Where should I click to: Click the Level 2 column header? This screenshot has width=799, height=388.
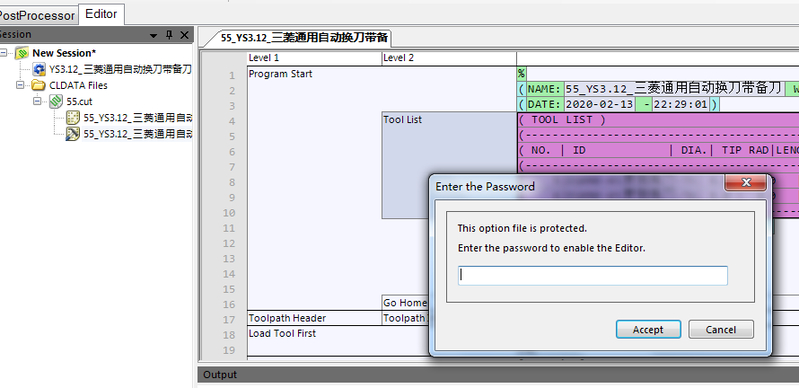[x=449, y=58]
